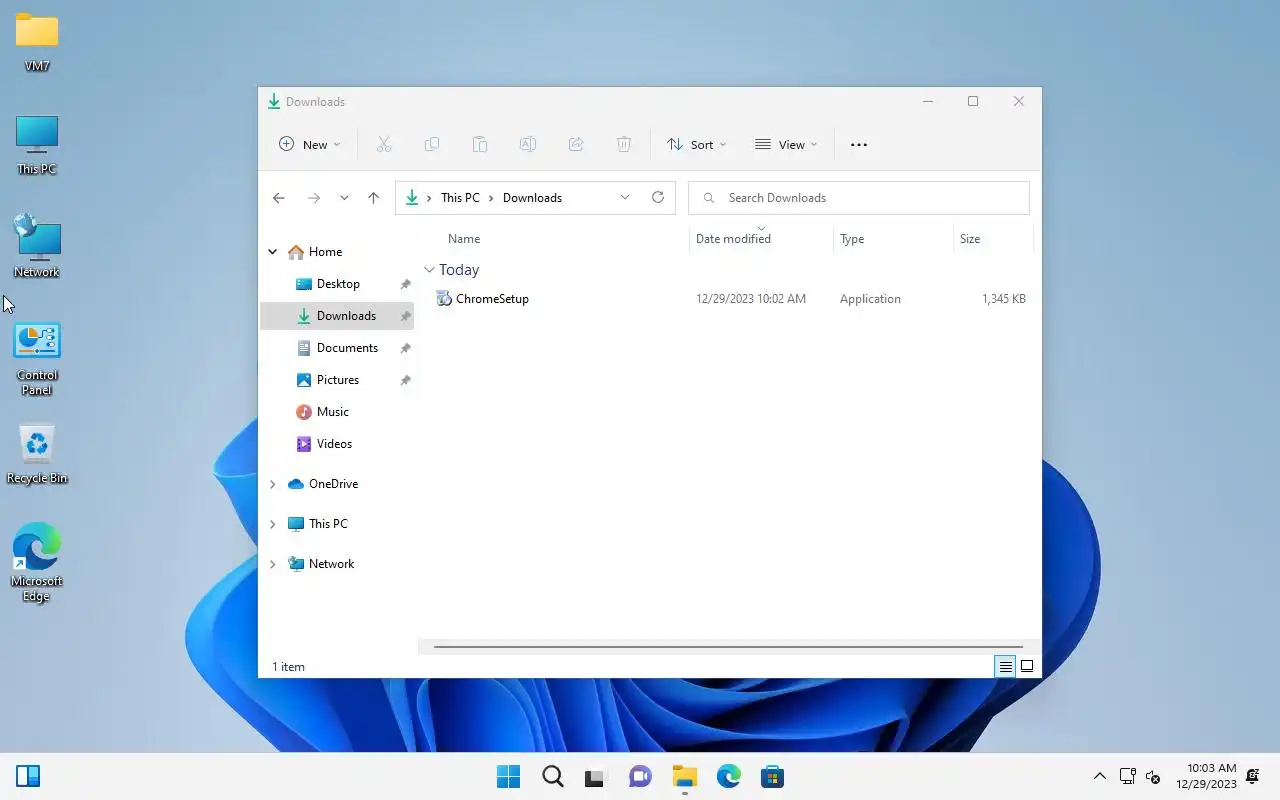Click File Explorer on taskbar
The image size is (1280, 800).
tap(684, 776)
